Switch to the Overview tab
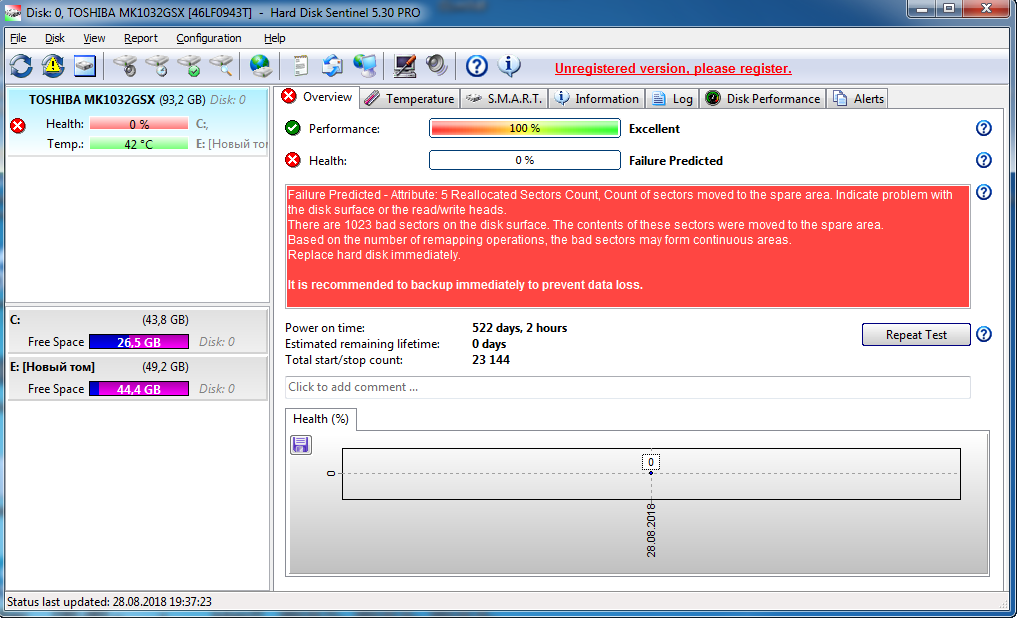 (317, 97)
